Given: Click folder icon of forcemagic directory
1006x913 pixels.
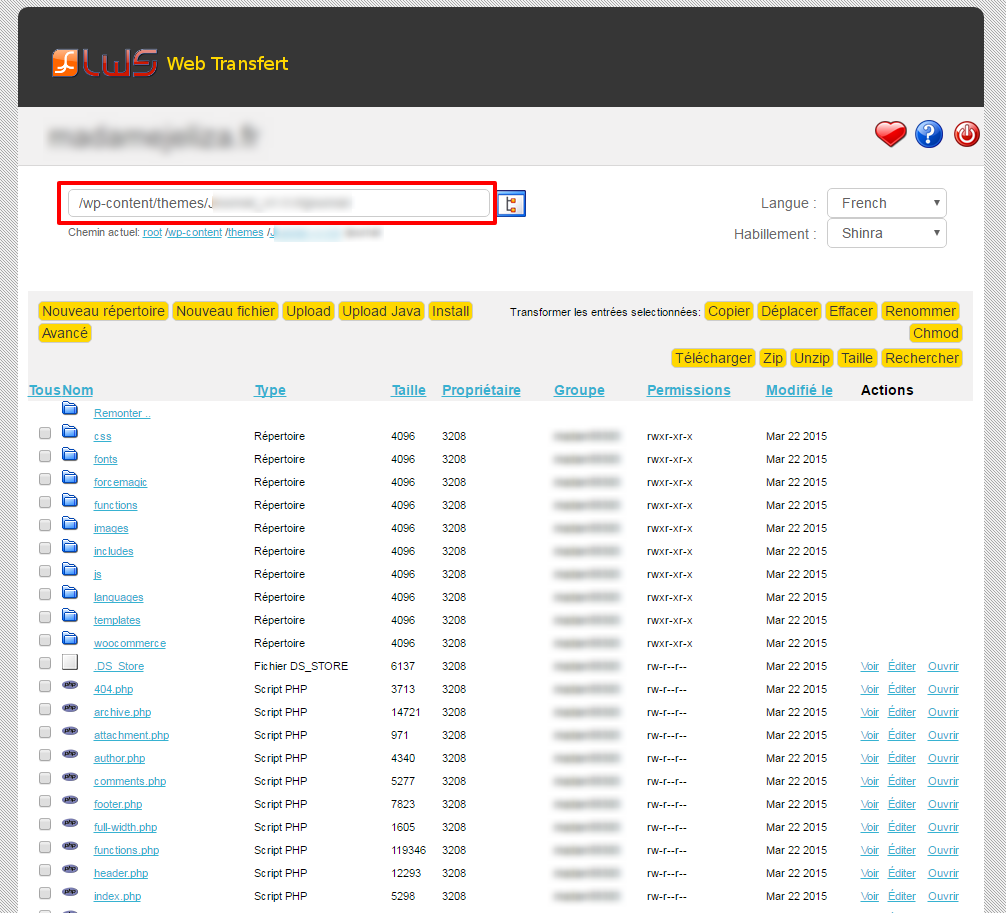Looking at the screenshot, I should click(70, 478).
